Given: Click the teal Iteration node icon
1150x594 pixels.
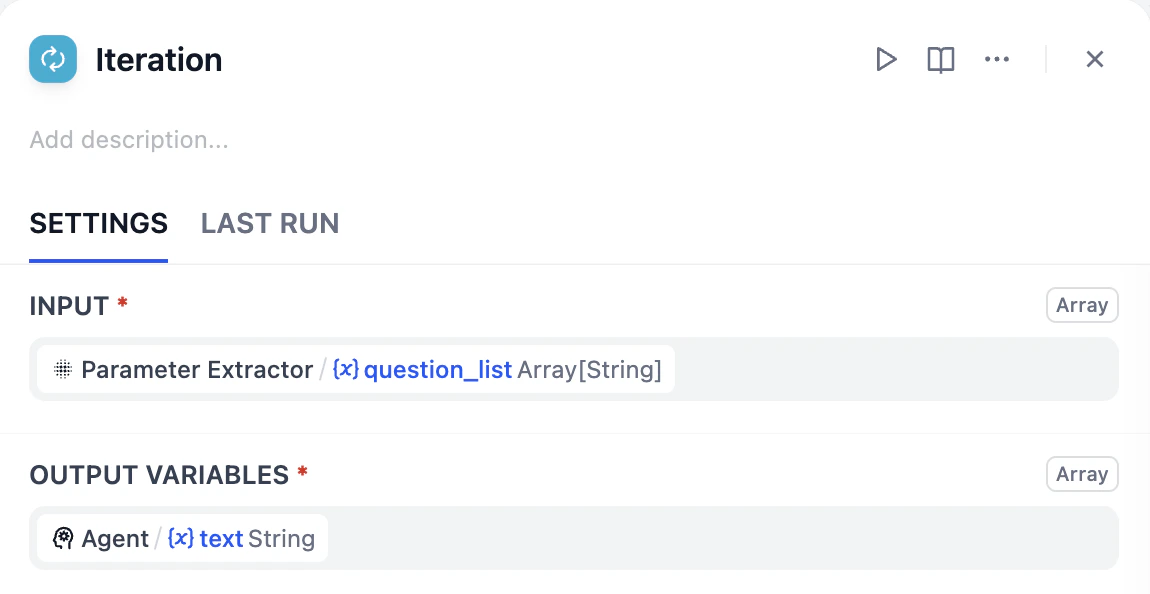Looking at the screenshot, I should coord(52,59).
